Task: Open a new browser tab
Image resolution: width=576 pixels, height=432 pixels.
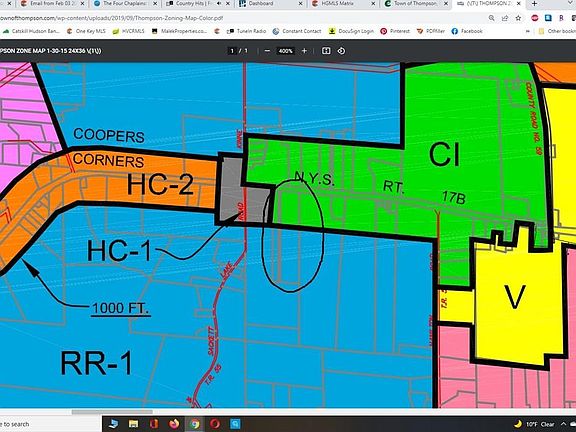Action: [534, 4]
